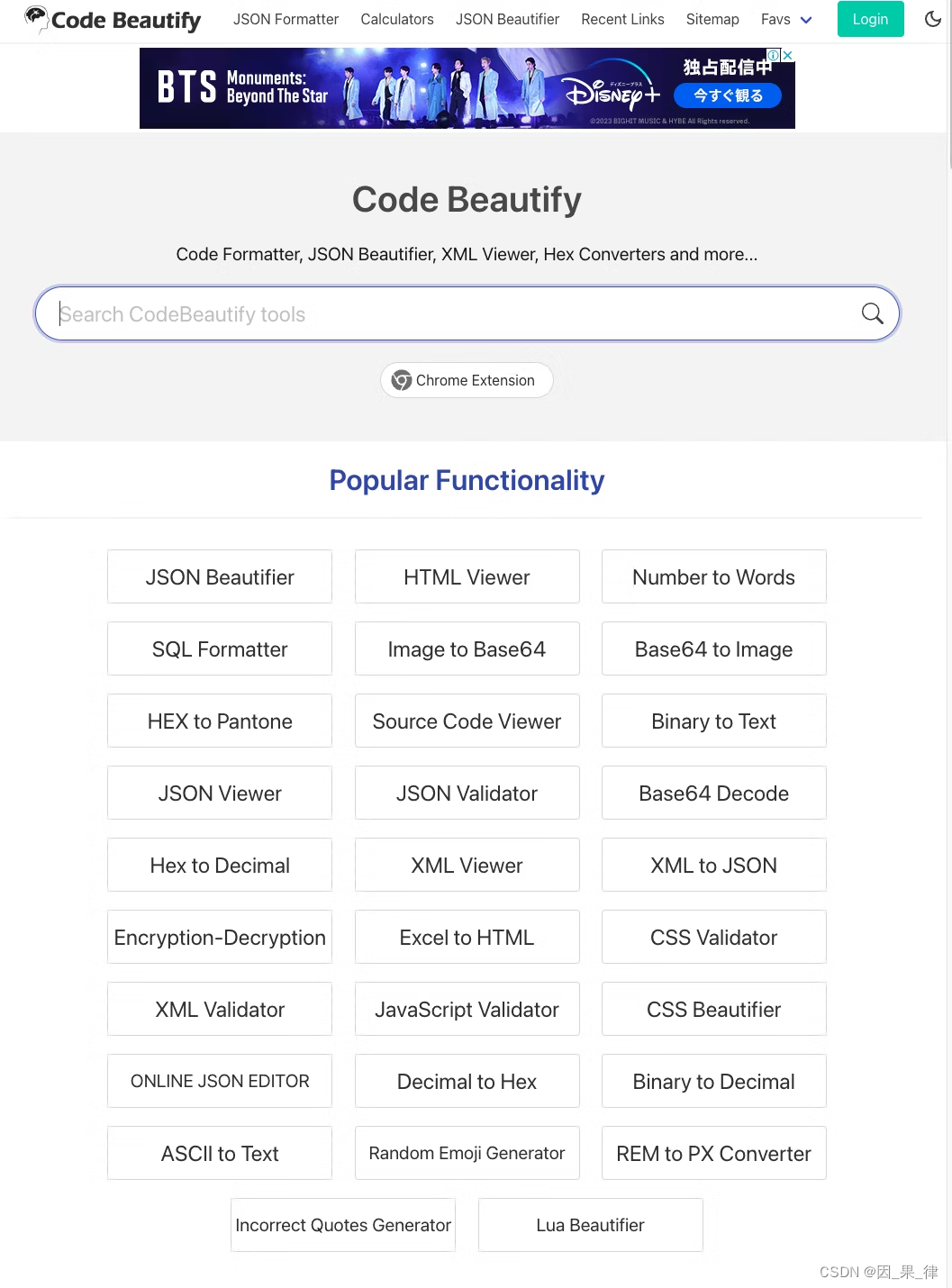Image resolution: width=952 pixels, height=1288 pixels.
Task: Launch the Base64 to Image converter
Action: coord(713,649)
